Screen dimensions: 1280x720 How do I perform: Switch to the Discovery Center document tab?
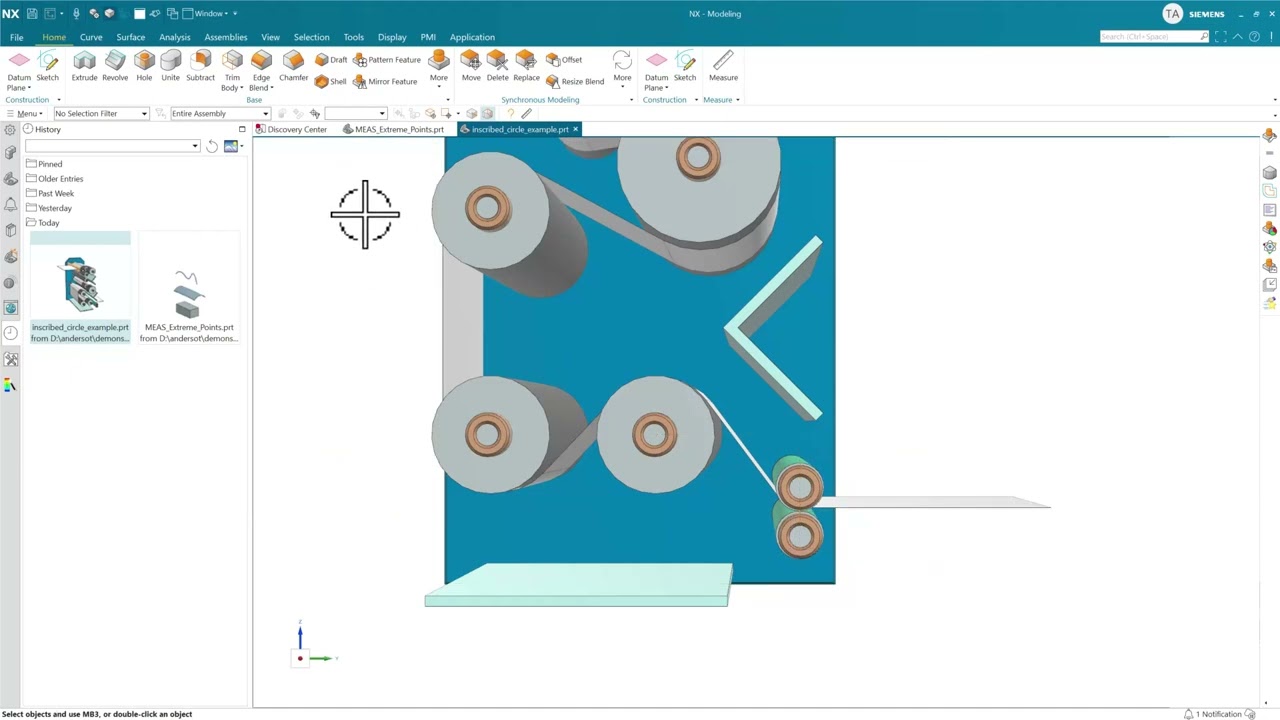(292, 129)
